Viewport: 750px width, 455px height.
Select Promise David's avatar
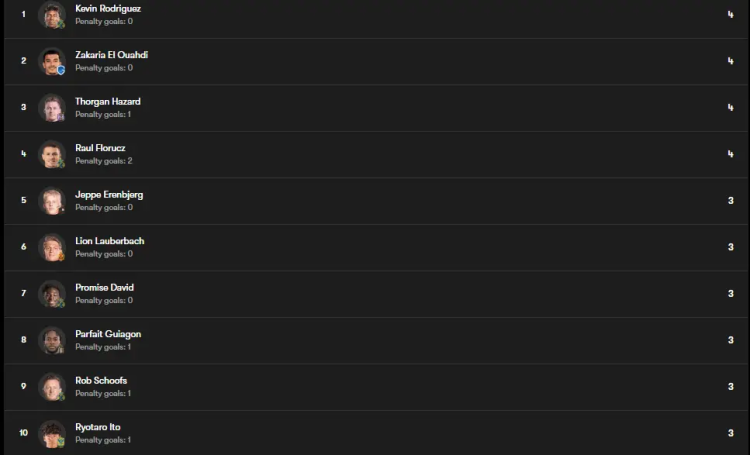pyautogui.click(x=51, y=294)
